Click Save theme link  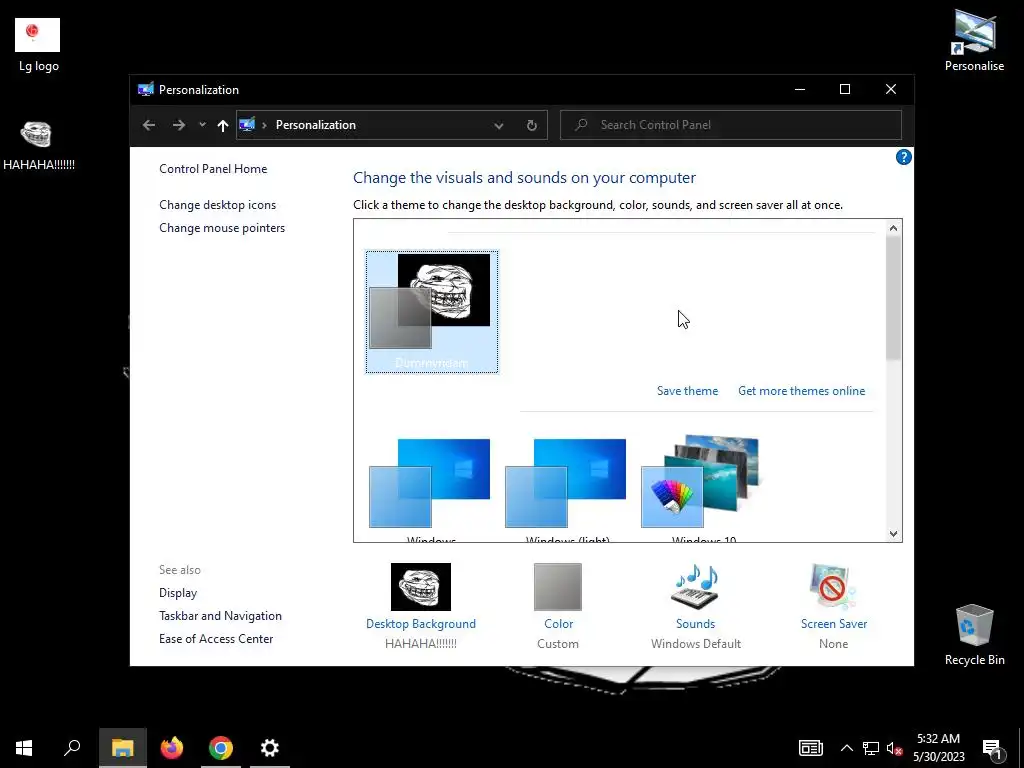point(687,391)
